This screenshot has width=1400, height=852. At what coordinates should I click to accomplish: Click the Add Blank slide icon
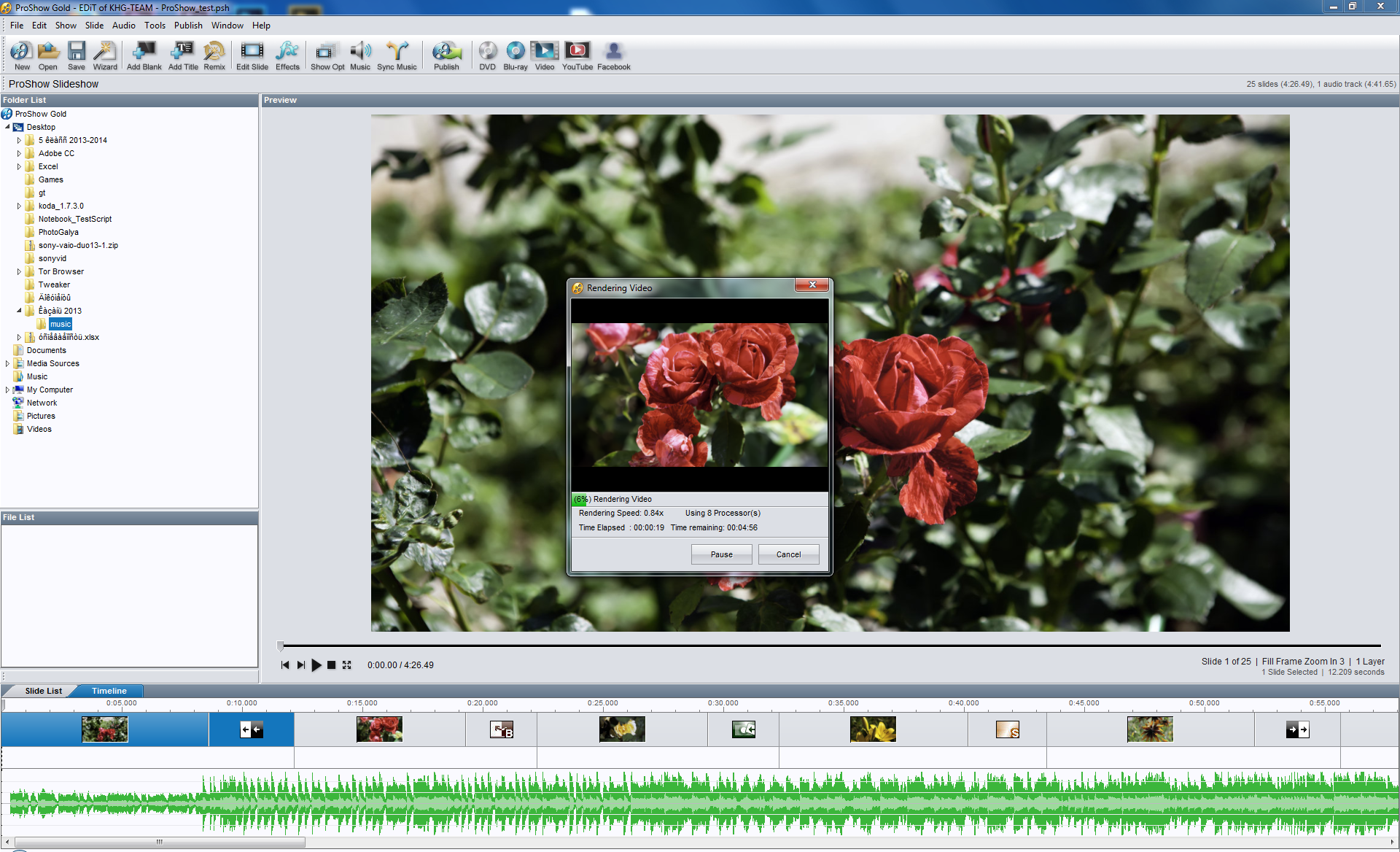pyautogui.click(x=144, y=55)
